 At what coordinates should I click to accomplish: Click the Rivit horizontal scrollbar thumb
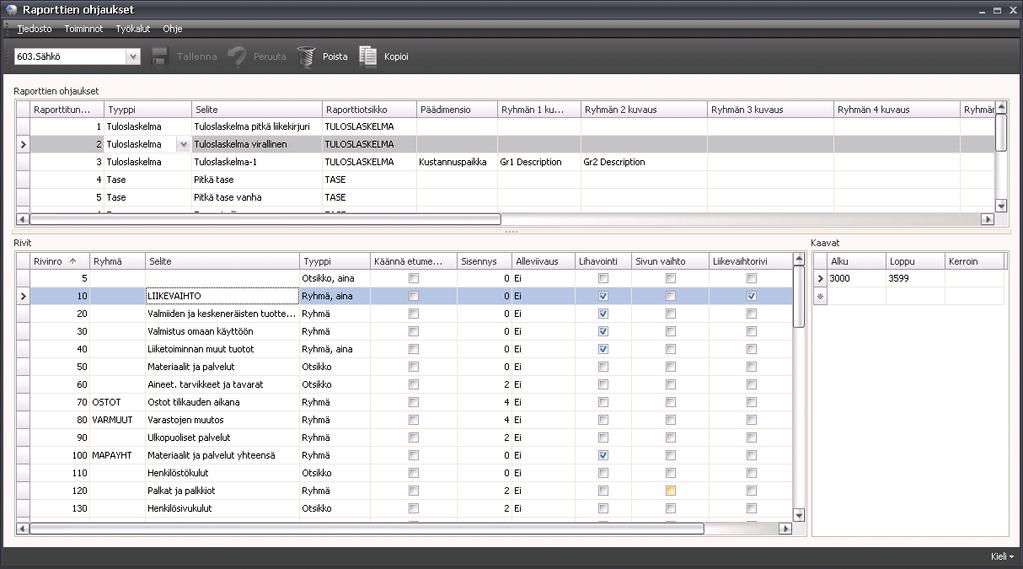pyautogui.click(x=367, y=529)
